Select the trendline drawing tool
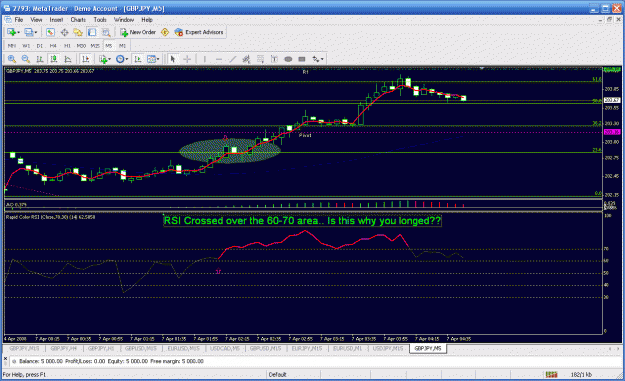The height and width of the screenshot is (381, 625). pos(232,59)
